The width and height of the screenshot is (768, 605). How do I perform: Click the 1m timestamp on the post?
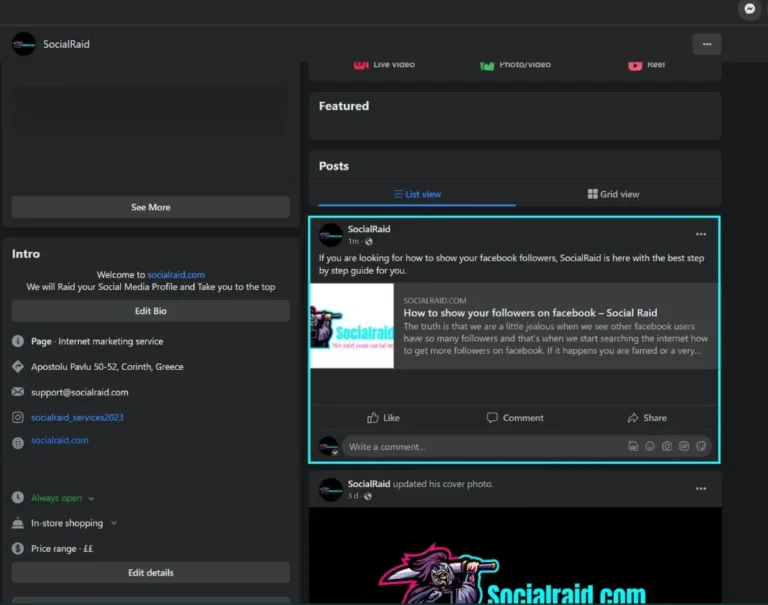353,242
